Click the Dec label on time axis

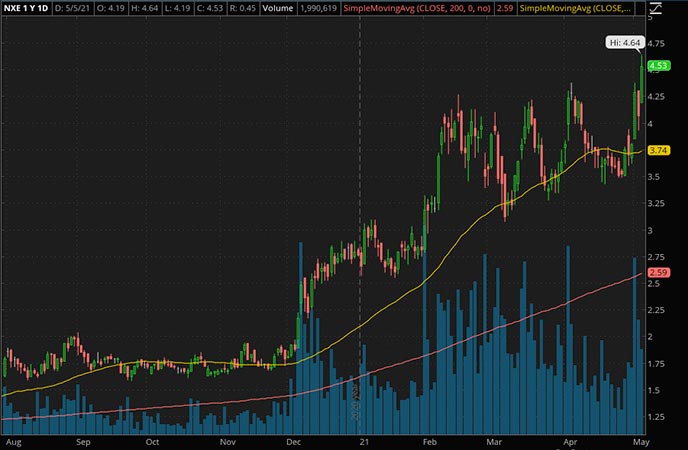point(297,441)
